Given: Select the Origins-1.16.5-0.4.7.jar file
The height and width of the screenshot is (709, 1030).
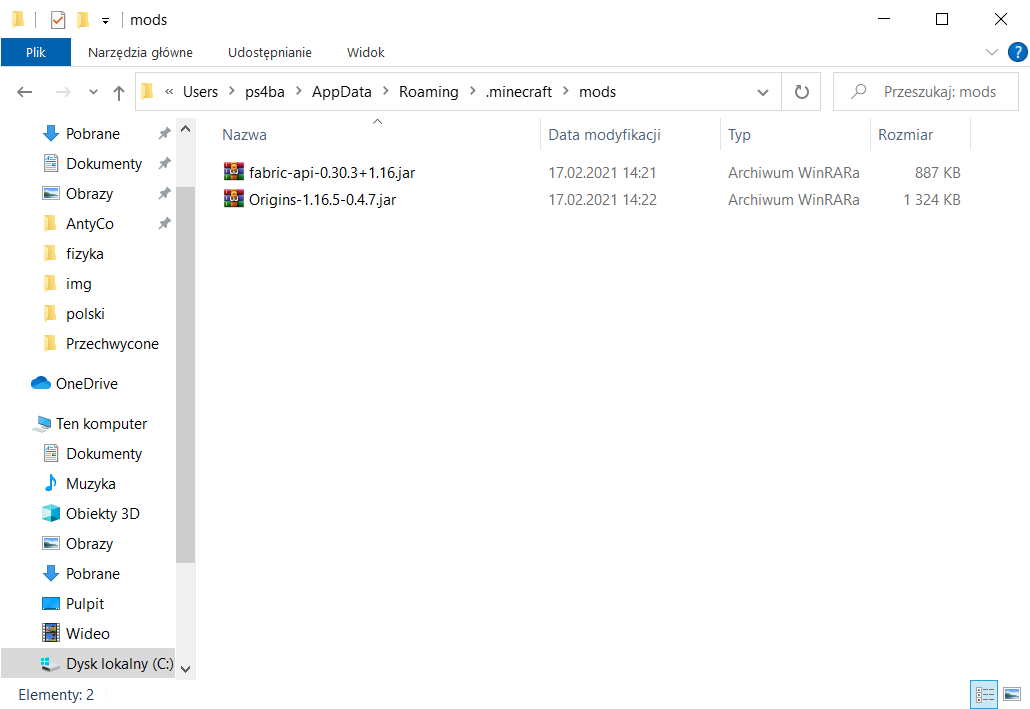Looking at the screenshot, I should click(322, 199).
